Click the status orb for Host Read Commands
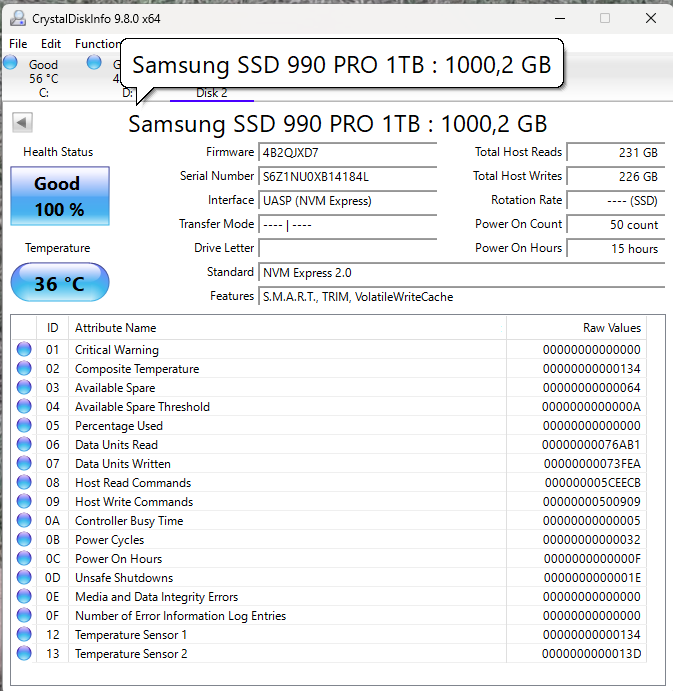673x691 pixels. point(24,483)
